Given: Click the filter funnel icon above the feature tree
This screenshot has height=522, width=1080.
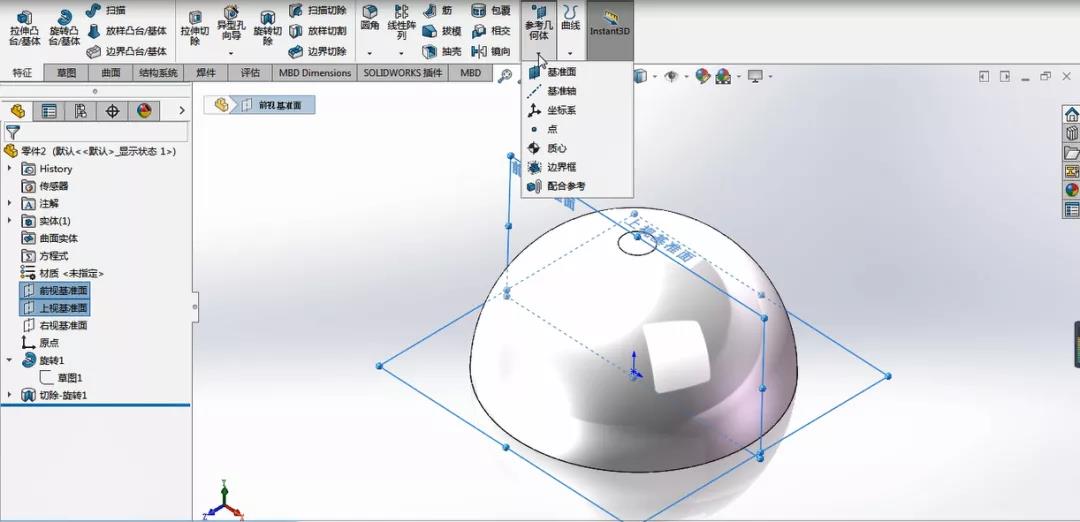Looking at the screenshot, I should [12, 132].
